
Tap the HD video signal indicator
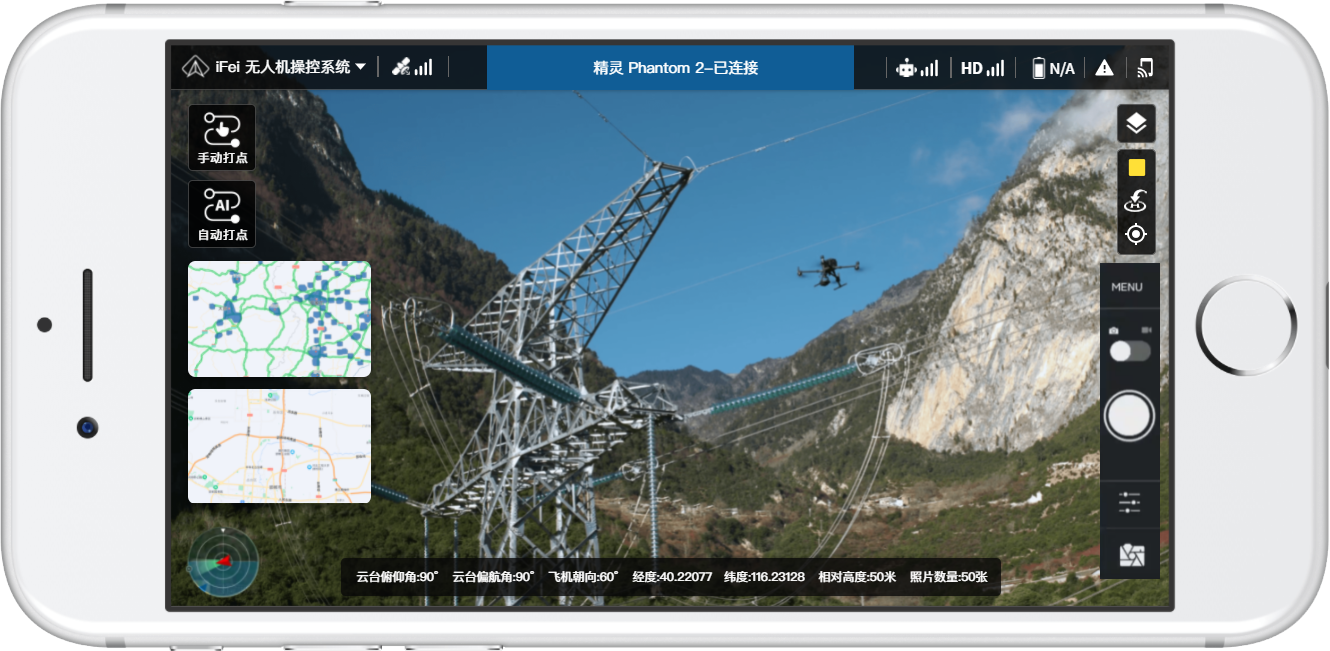coord(982,68)
